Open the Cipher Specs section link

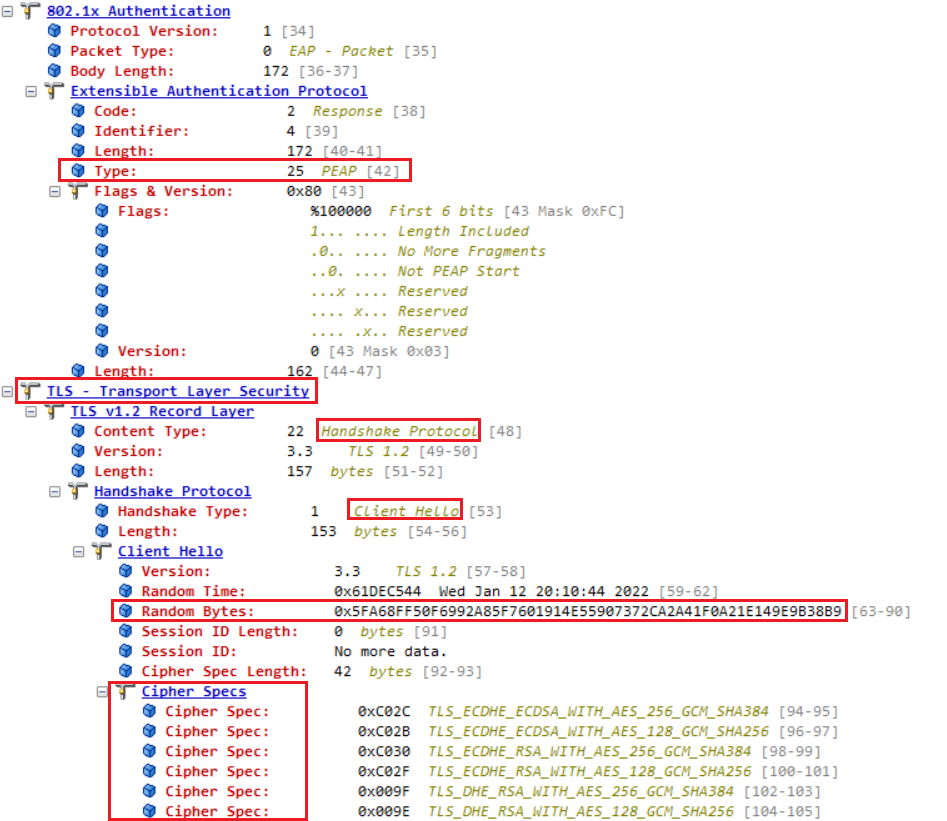pos(194,692)
